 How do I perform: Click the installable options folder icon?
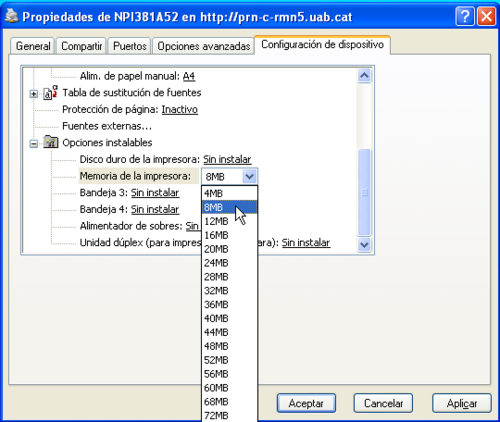pos(51,142)
